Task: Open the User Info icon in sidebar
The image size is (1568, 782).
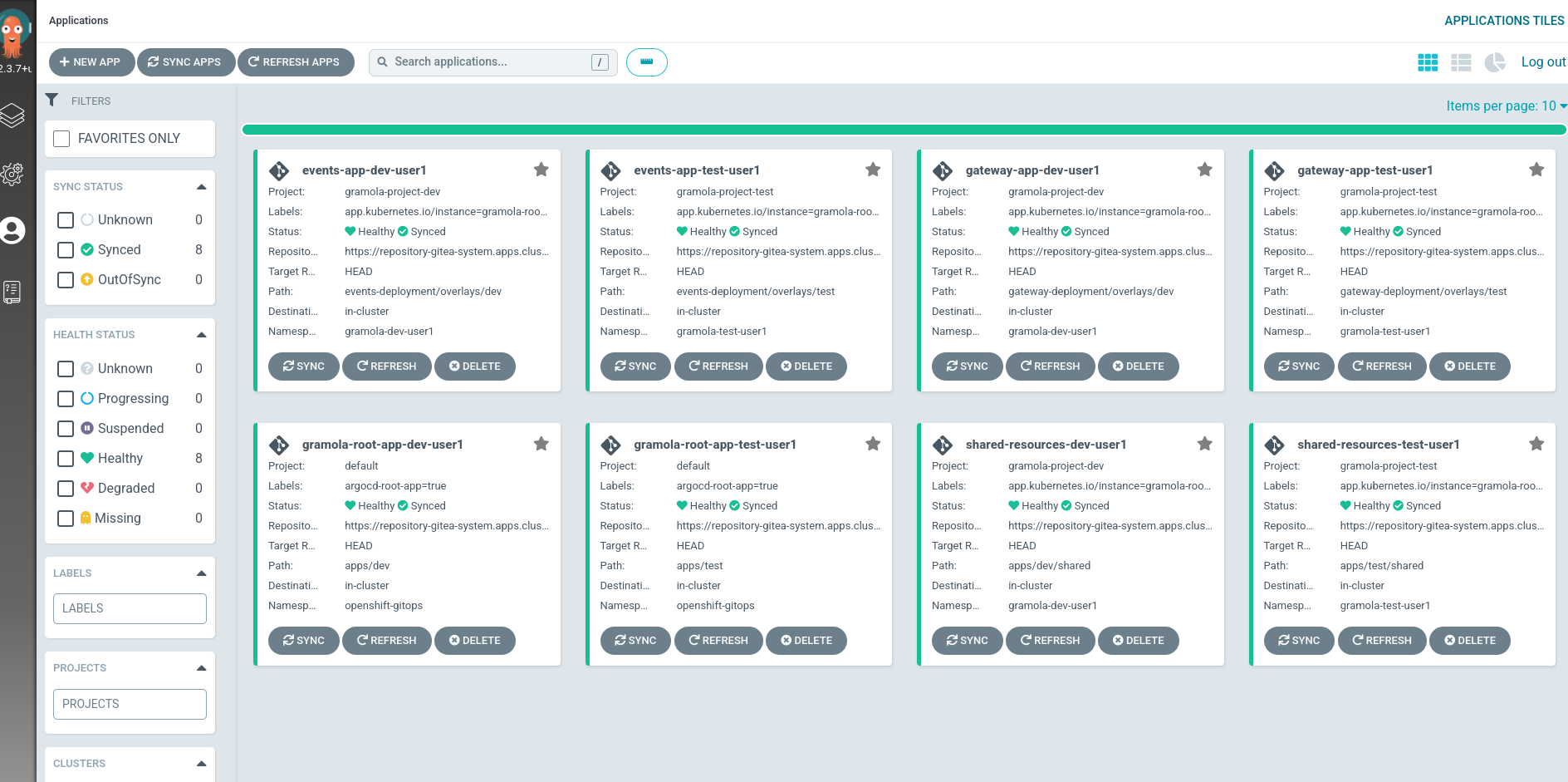Action: click(13, 231)
